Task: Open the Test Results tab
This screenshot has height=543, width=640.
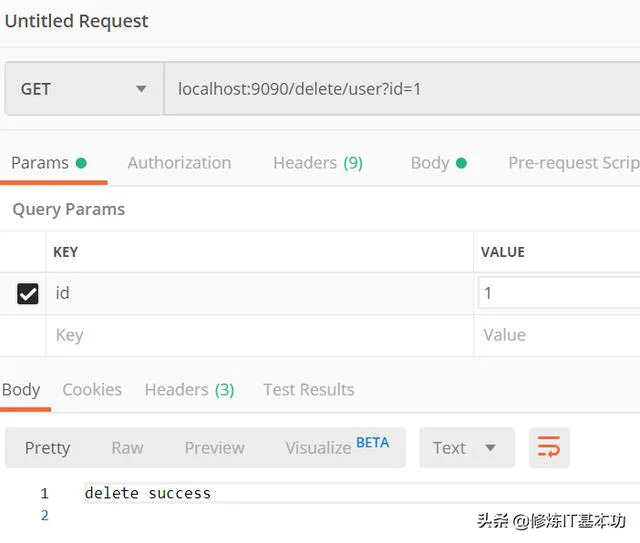Action: click(x=309, y=390)
